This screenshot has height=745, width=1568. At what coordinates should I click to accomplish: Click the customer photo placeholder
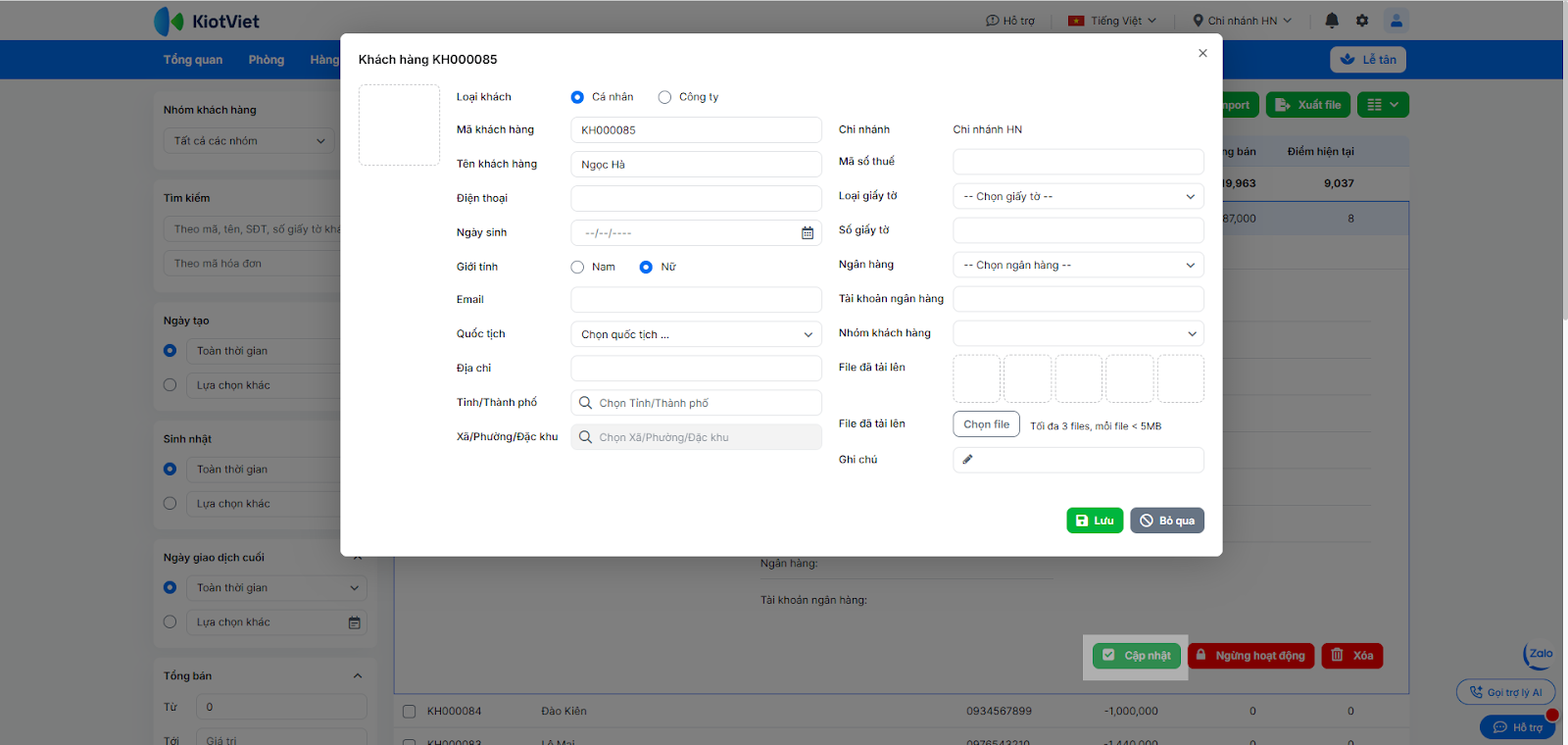[399, 124]
